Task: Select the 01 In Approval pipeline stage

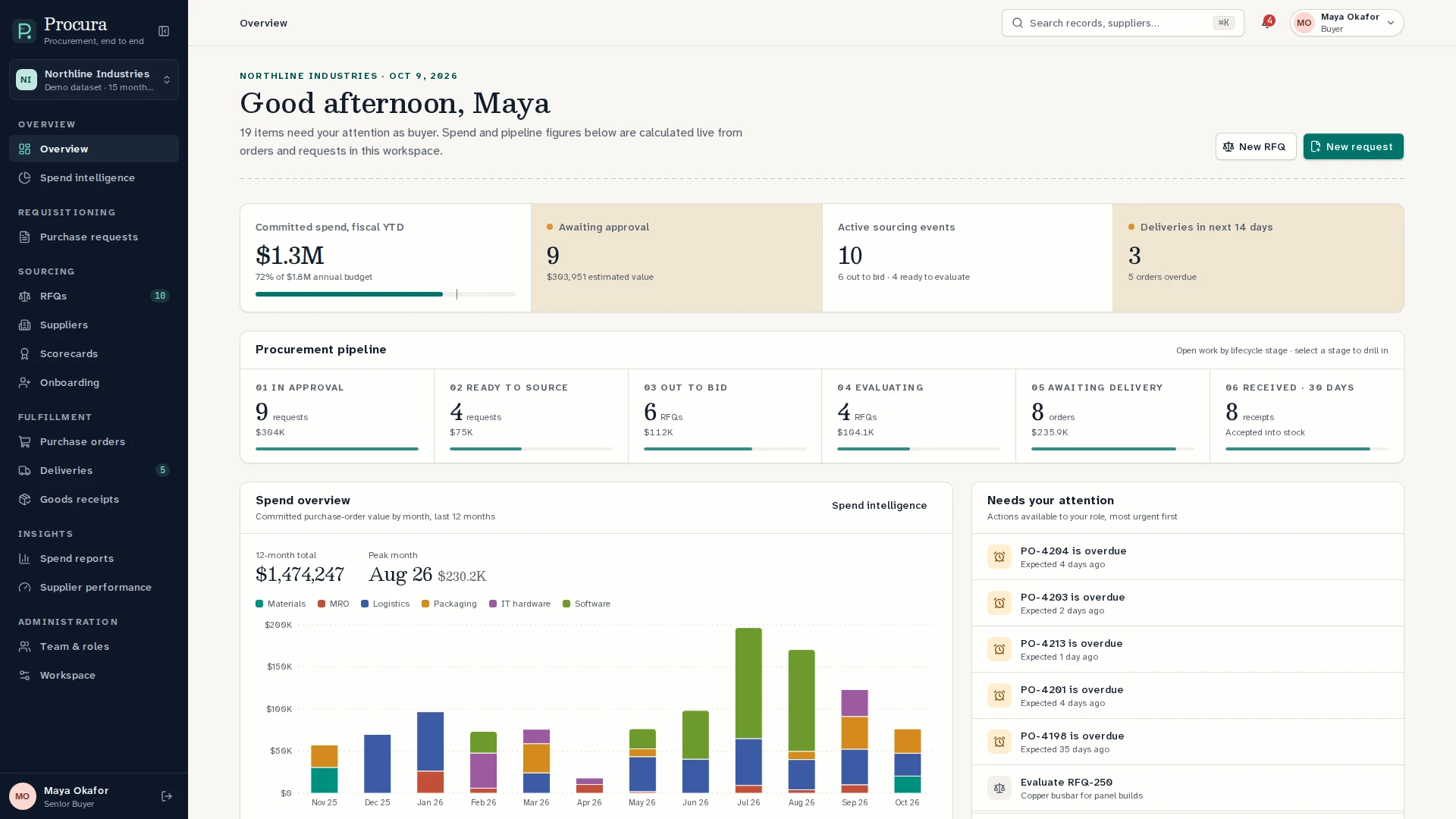Action: pyautogui.click(x=337, y=416)
